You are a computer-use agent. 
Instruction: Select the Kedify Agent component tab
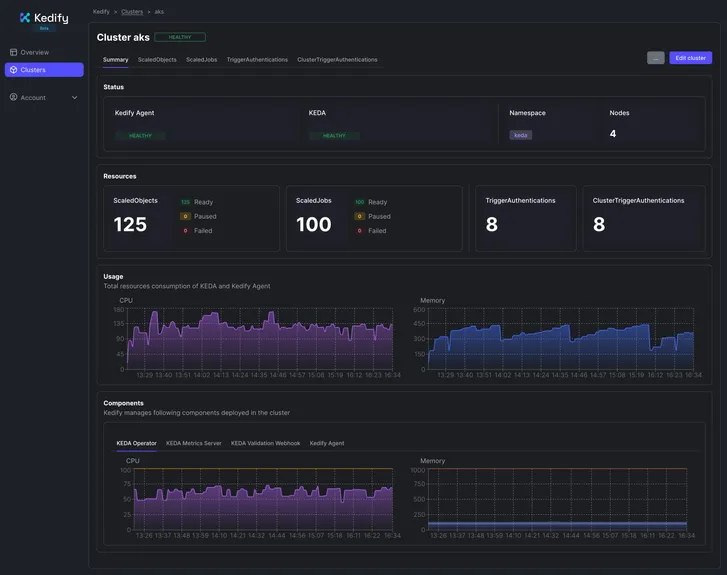(326, 443)
